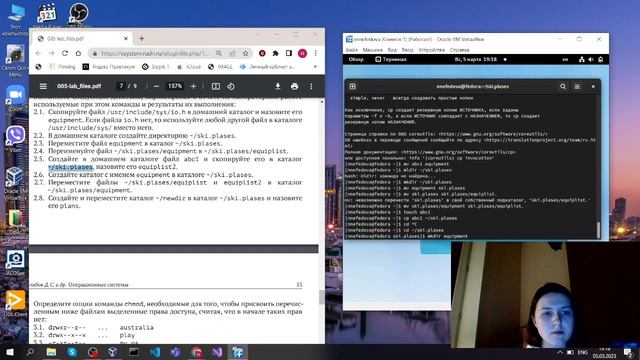Open Fedora system status tray icons
Image resolution: width=640 pixels, height=360 pixels.
[x=591, y=60]
